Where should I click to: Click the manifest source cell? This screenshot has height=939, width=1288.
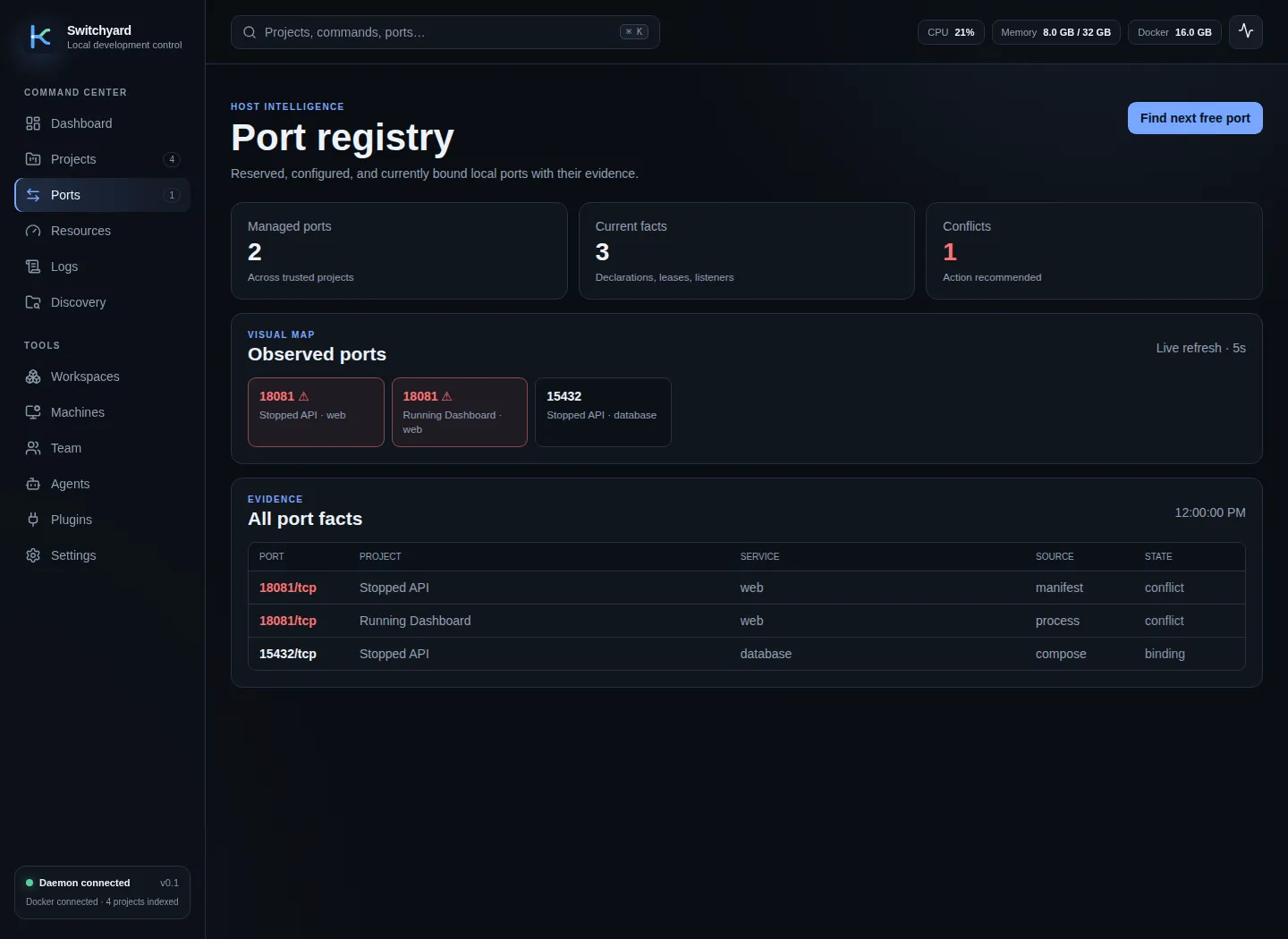[x=1059, y=588]
